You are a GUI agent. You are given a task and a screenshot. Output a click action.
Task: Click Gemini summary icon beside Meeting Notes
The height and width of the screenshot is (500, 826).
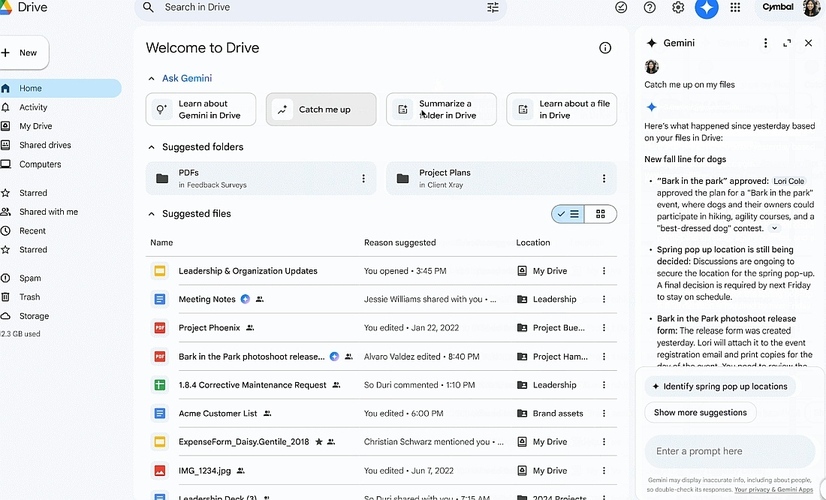point(245,299)
